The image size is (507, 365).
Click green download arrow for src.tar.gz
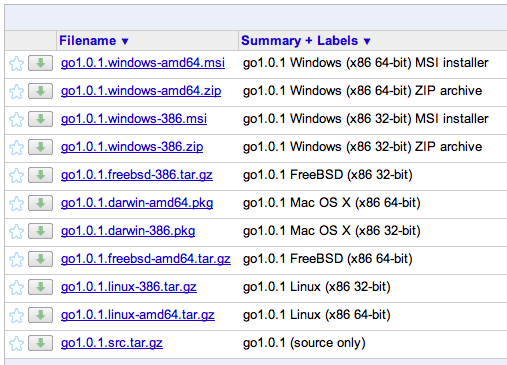(40, 343)
